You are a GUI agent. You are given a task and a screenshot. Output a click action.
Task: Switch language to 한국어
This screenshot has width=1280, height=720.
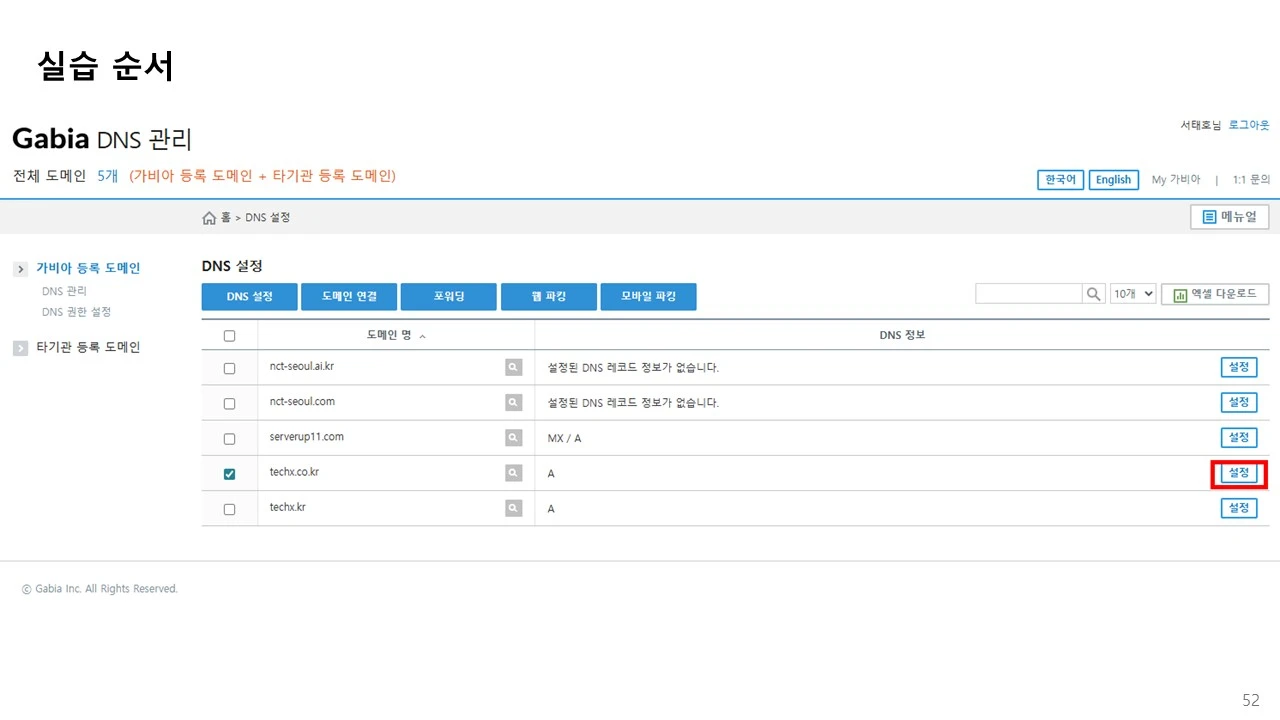(1060, 180)
